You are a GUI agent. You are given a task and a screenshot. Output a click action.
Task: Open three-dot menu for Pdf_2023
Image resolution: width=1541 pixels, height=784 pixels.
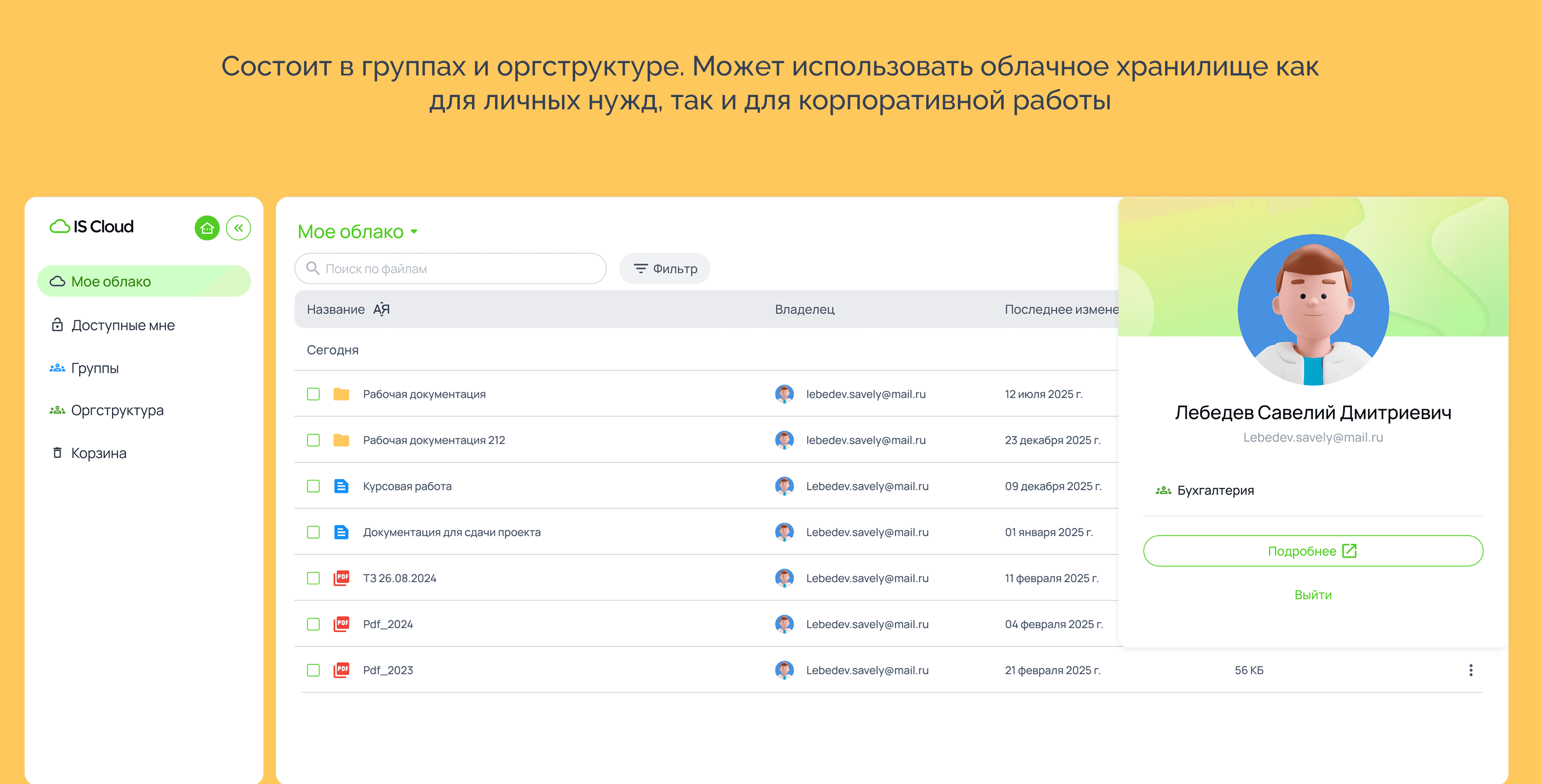pos(1471,671)
